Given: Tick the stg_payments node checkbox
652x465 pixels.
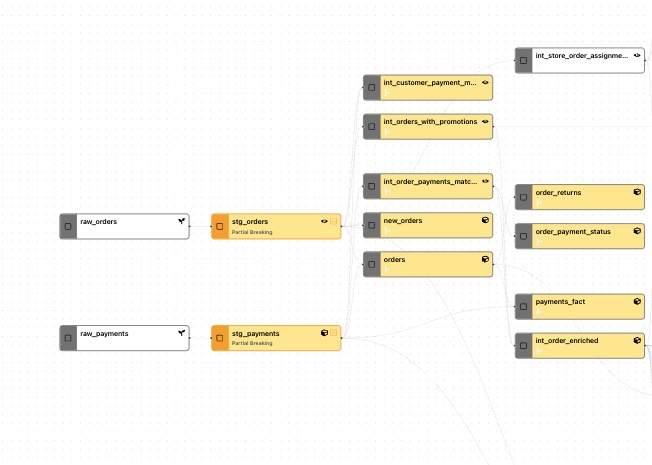Looking at the screenshot, I should [220, 338].
